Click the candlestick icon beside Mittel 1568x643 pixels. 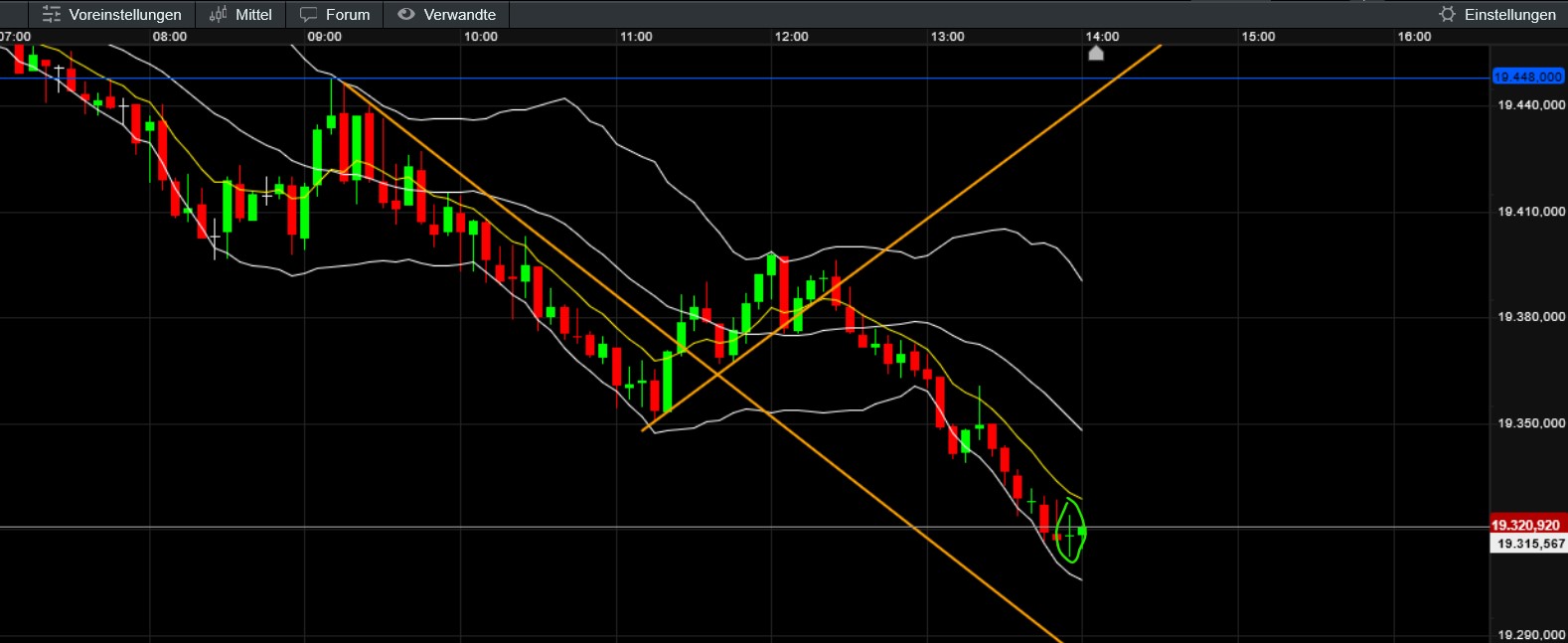[219, 14]
